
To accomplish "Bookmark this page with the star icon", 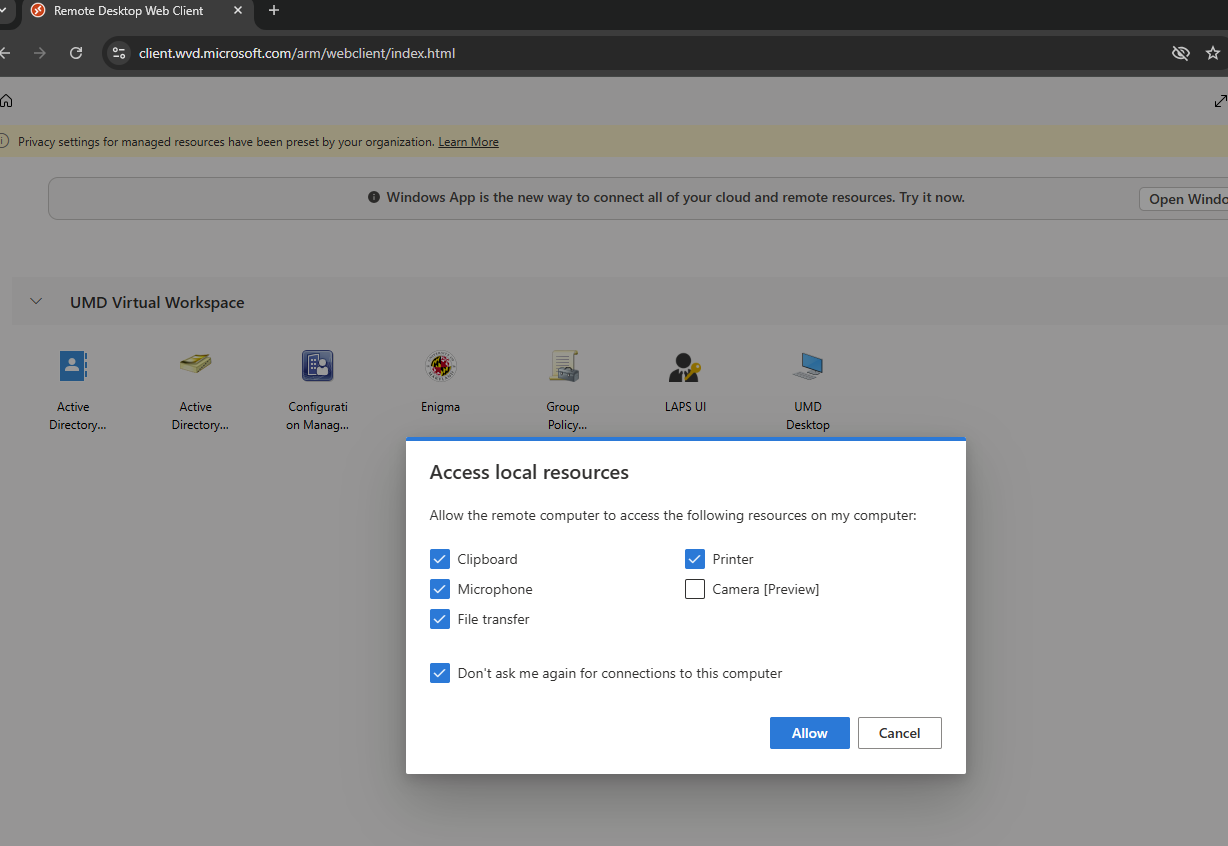I will [x=1213, y=53].
